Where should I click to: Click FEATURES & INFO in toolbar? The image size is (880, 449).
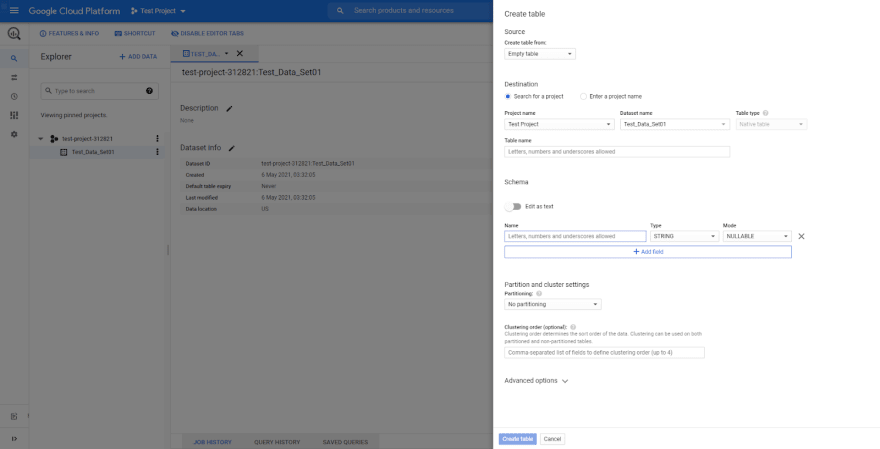69,34
